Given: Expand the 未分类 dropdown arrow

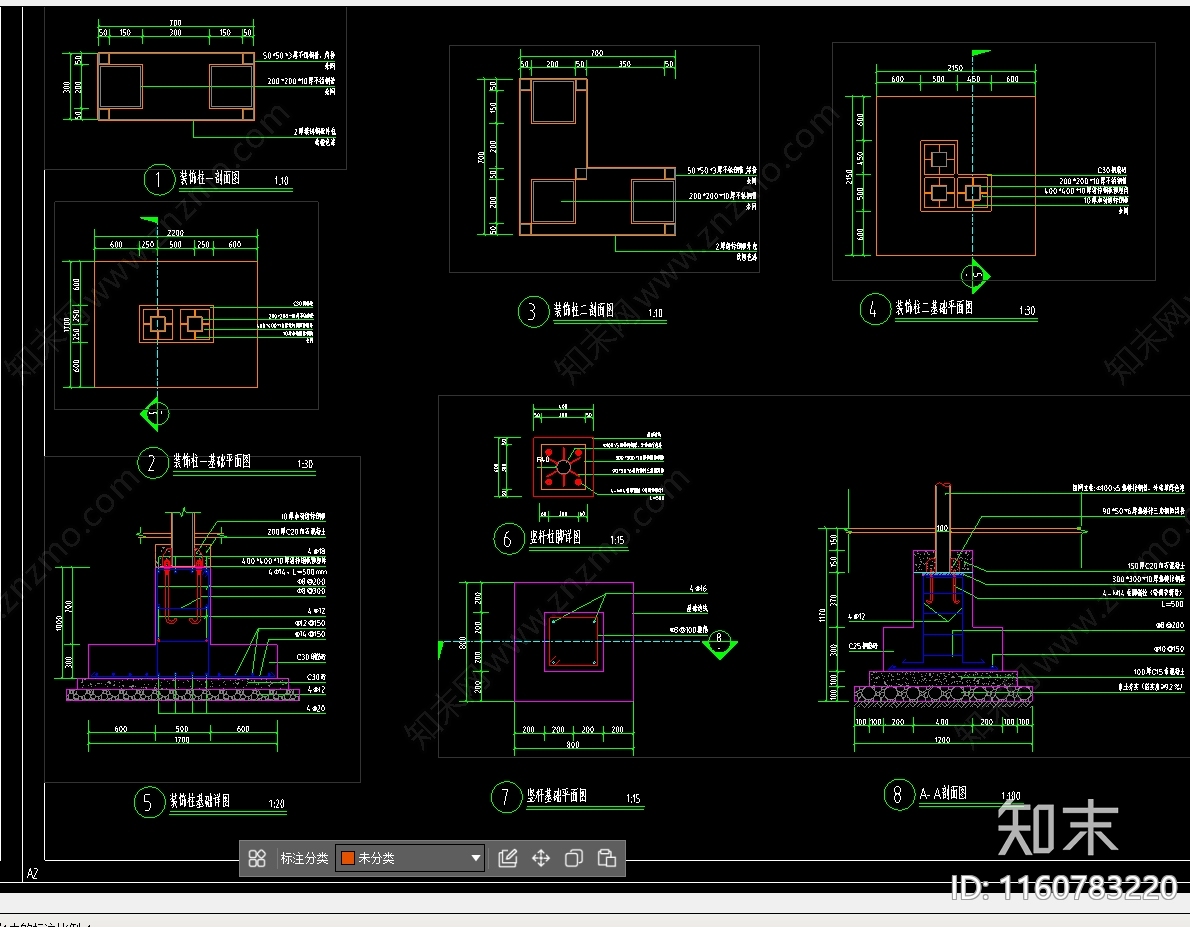Looking at the screenshot, I should coord(476,858).
